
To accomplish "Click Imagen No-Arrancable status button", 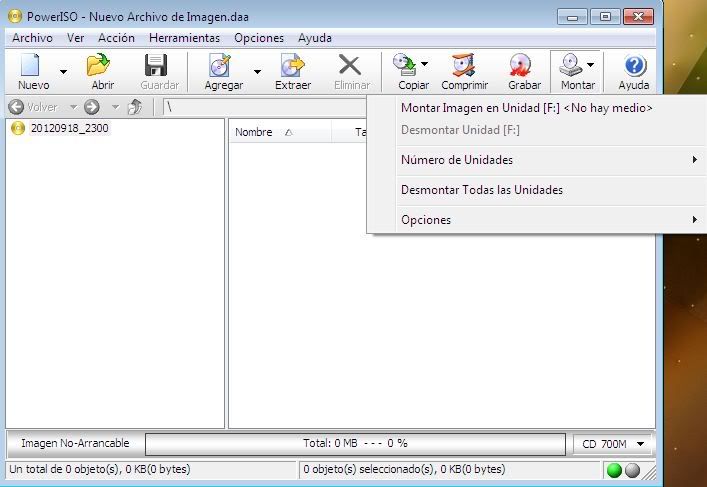I will pos(75,443).
